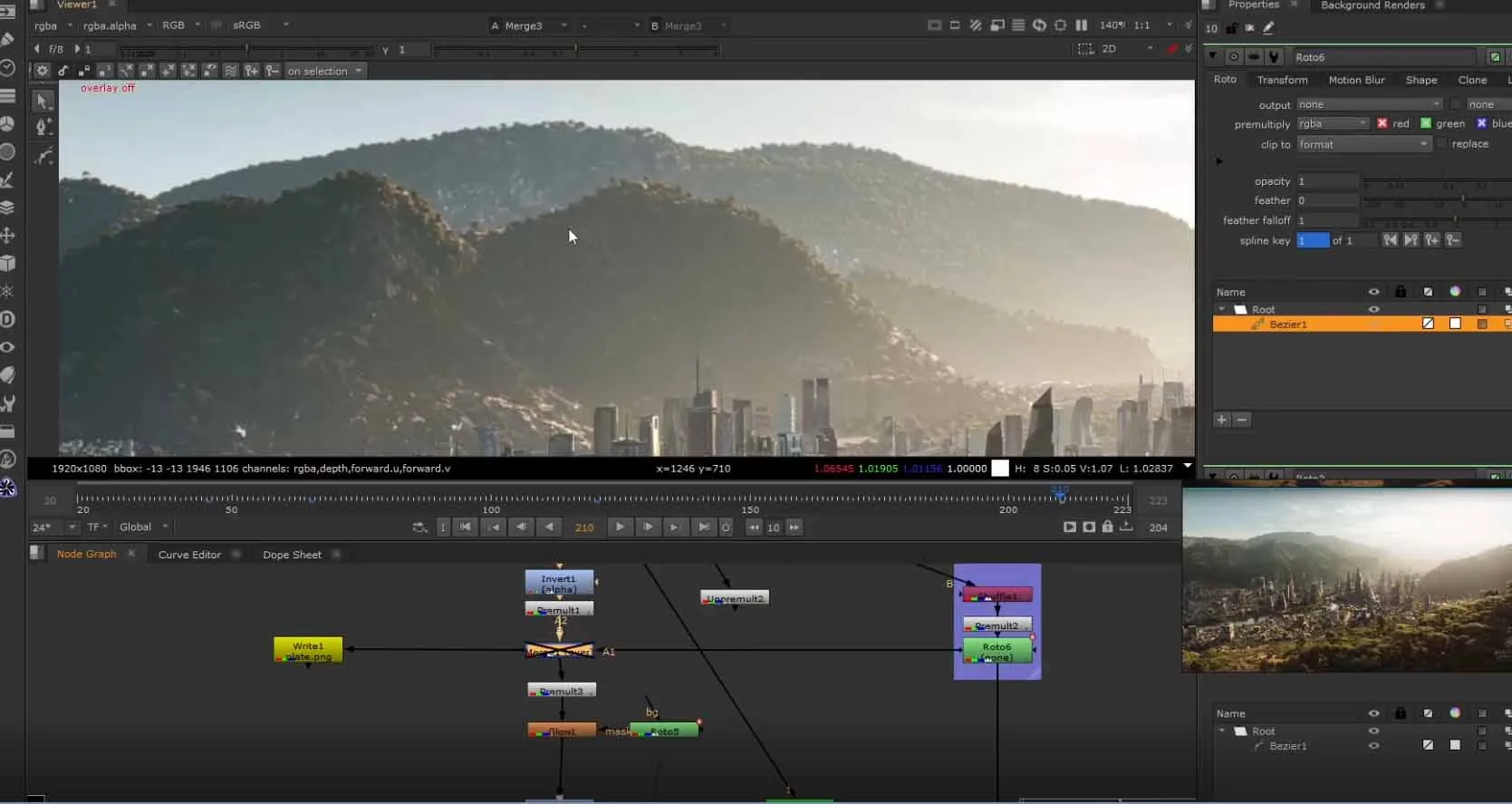Screen dimensions: 1512x804
Task: Toggle red premultiply channel checkbox
Action: pyautogui.click(x=1382, y=123)
